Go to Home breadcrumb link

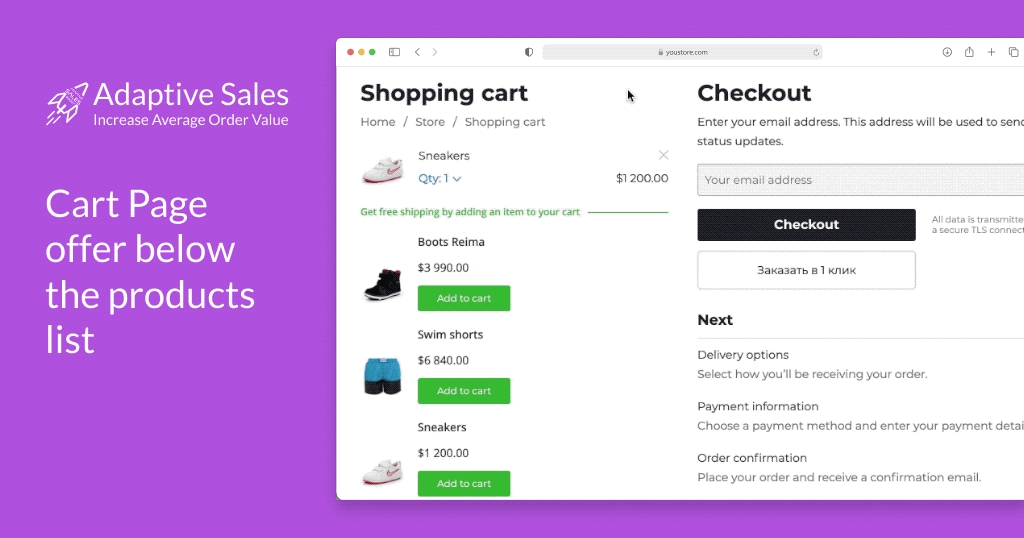pyautogui.click(x=378, y=122)
